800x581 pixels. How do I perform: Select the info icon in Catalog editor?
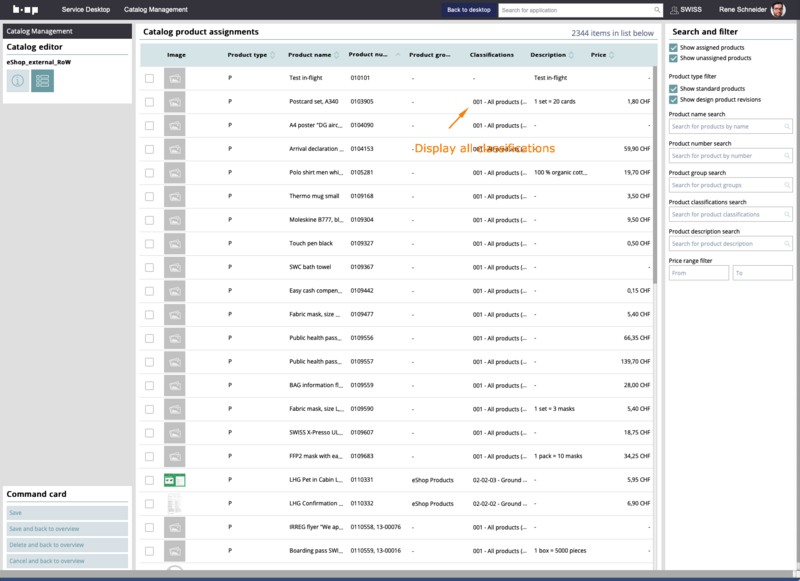(17, 80)
